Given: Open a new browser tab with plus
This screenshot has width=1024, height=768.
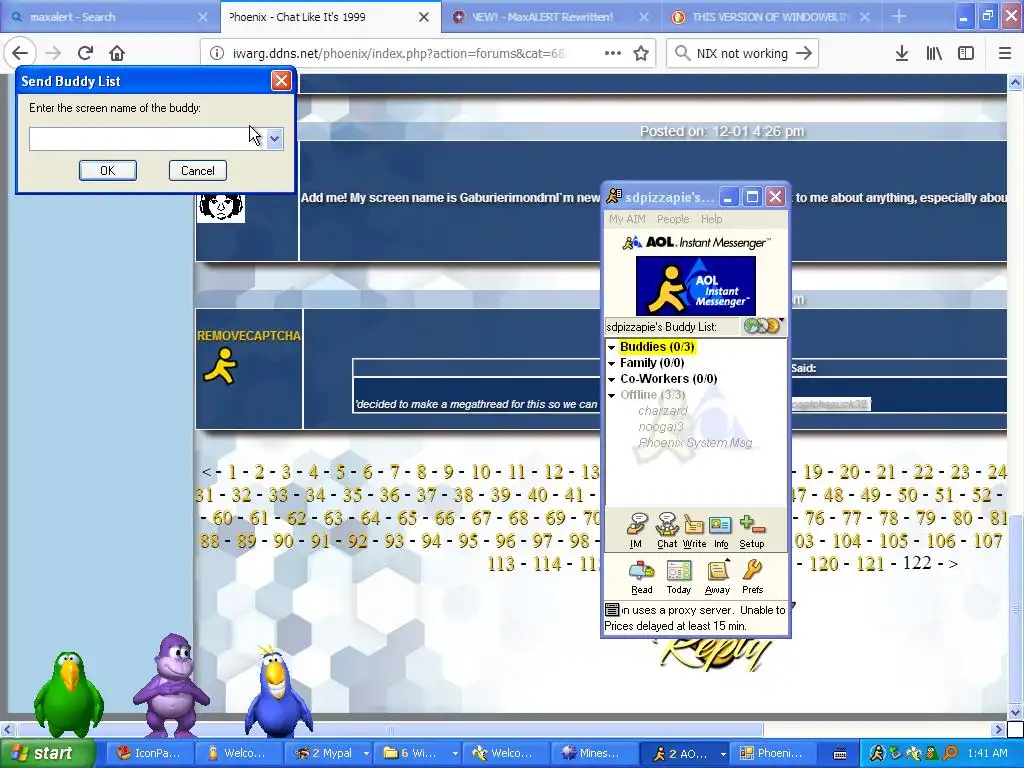Looking at the screenshot, I should [899, 16].
